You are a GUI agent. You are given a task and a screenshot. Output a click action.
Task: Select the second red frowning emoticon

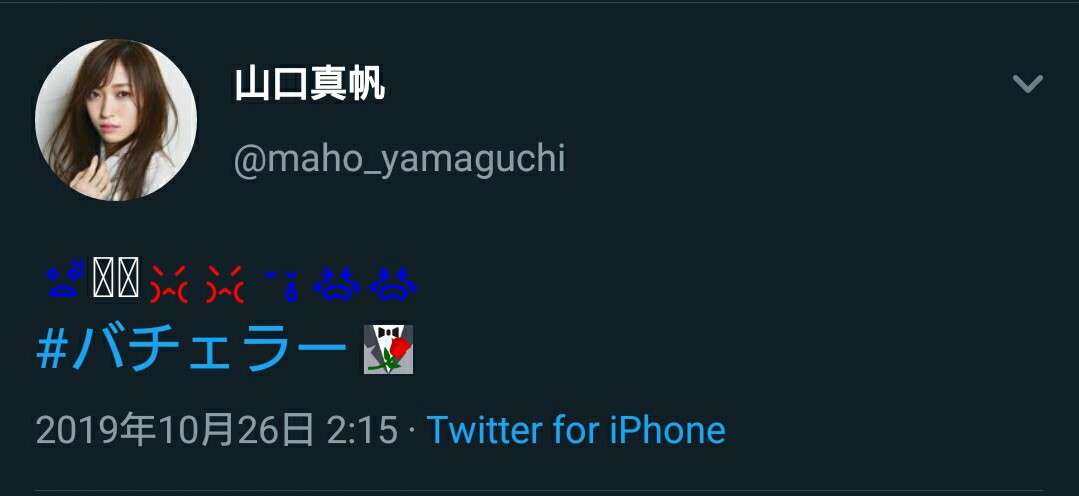tap(224, 283)
